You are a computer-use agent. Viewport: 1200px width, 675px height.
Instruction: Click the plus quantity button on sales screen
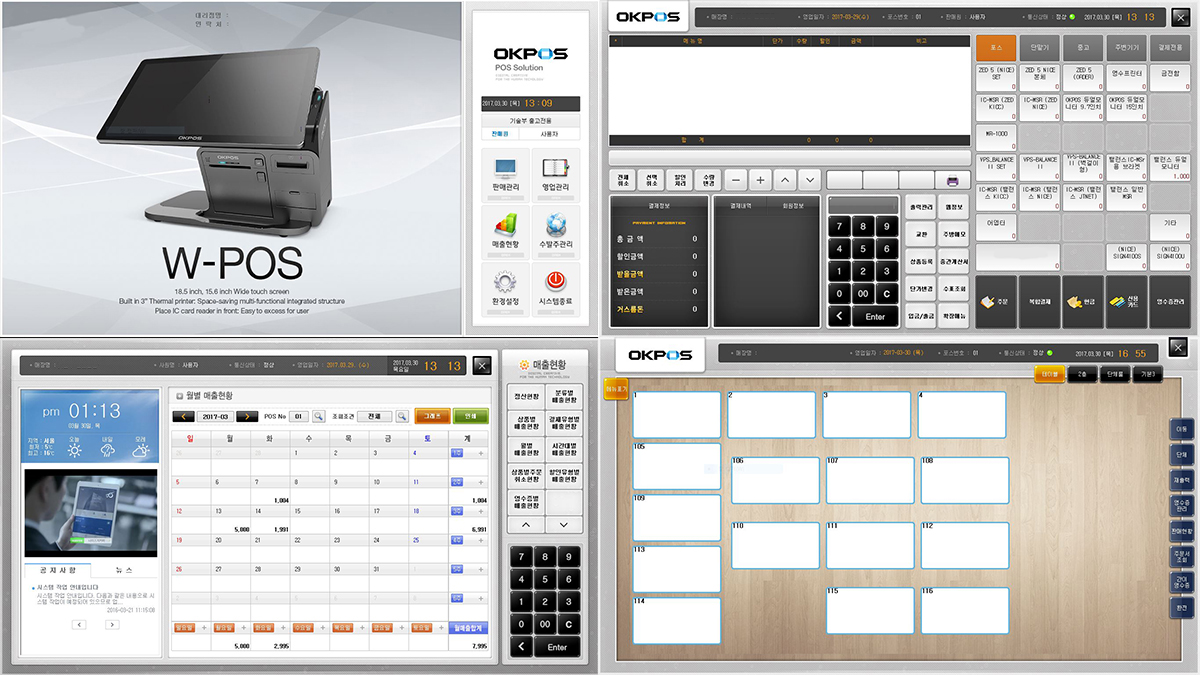[x=760, y=180]
